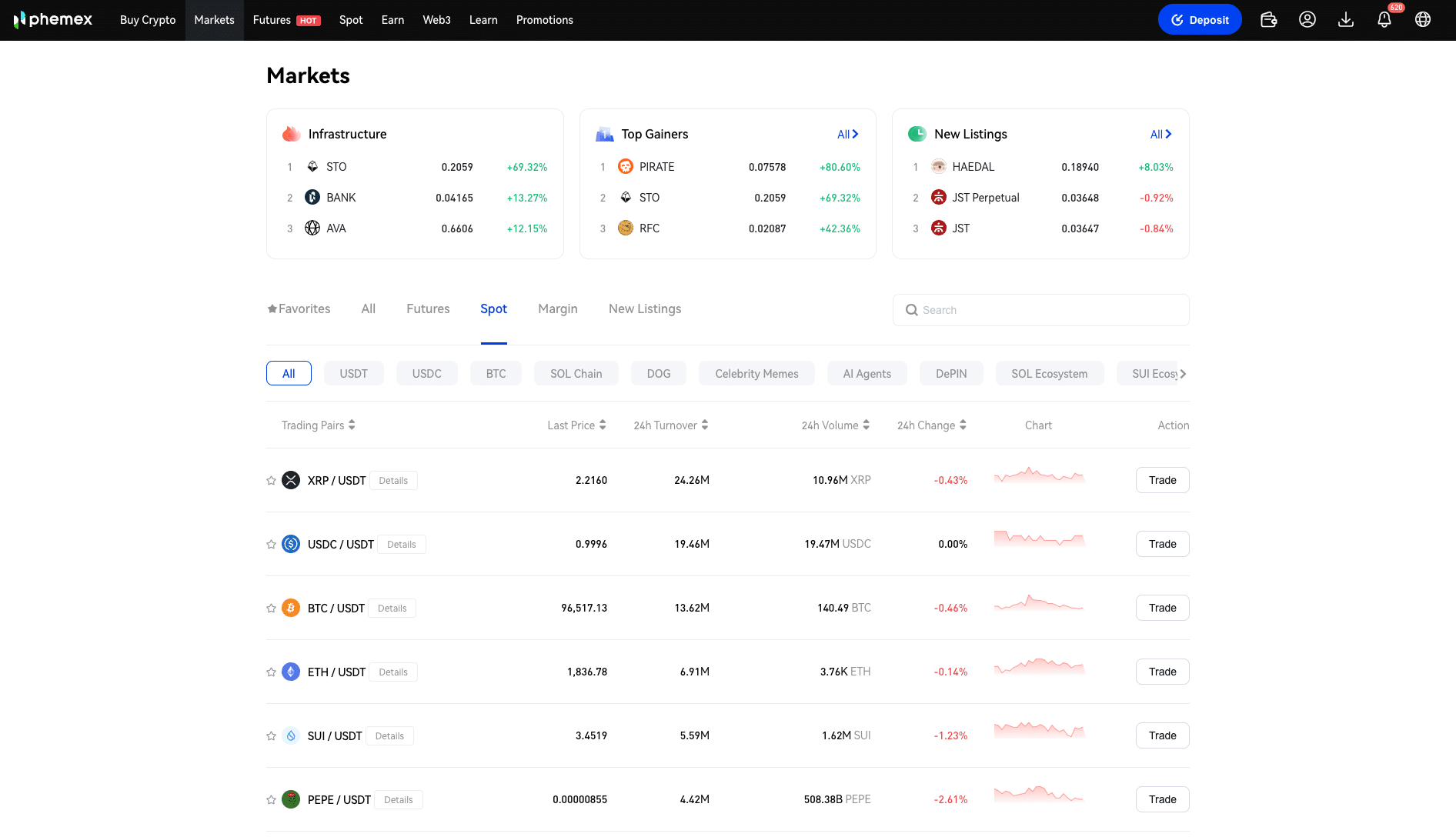Select the AI Agents filter chip
Screen dimensions: 1456x837
point(867,373)
